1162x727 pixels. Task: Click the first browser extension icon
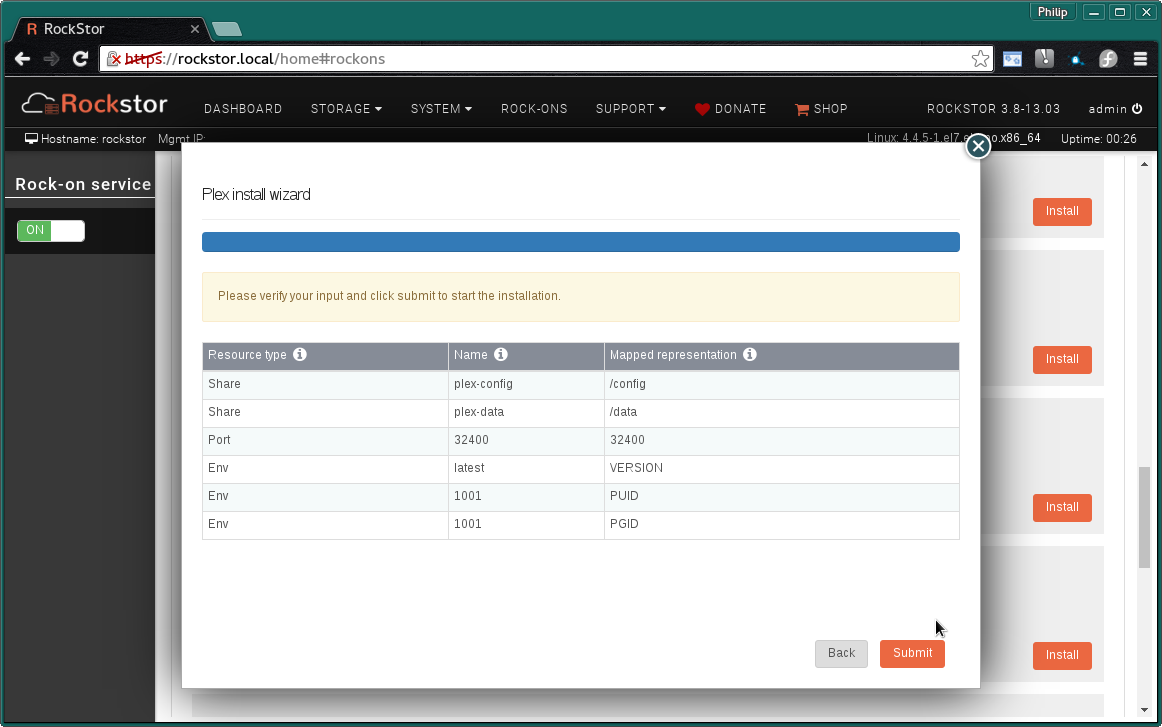1012,59
